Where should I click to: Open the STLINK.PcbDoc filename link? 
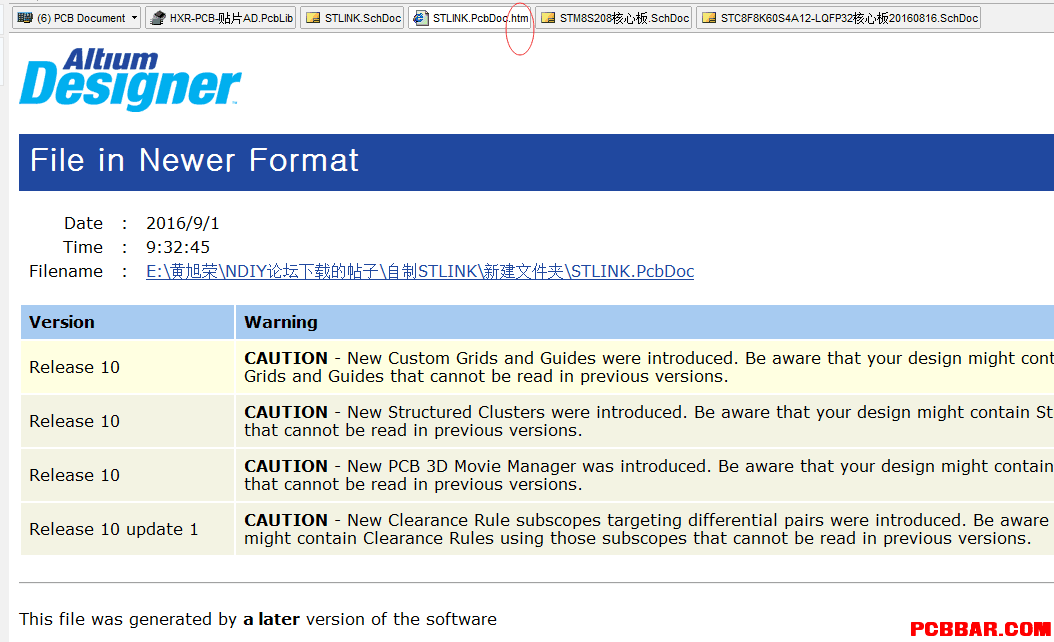[x=420, y=272]
